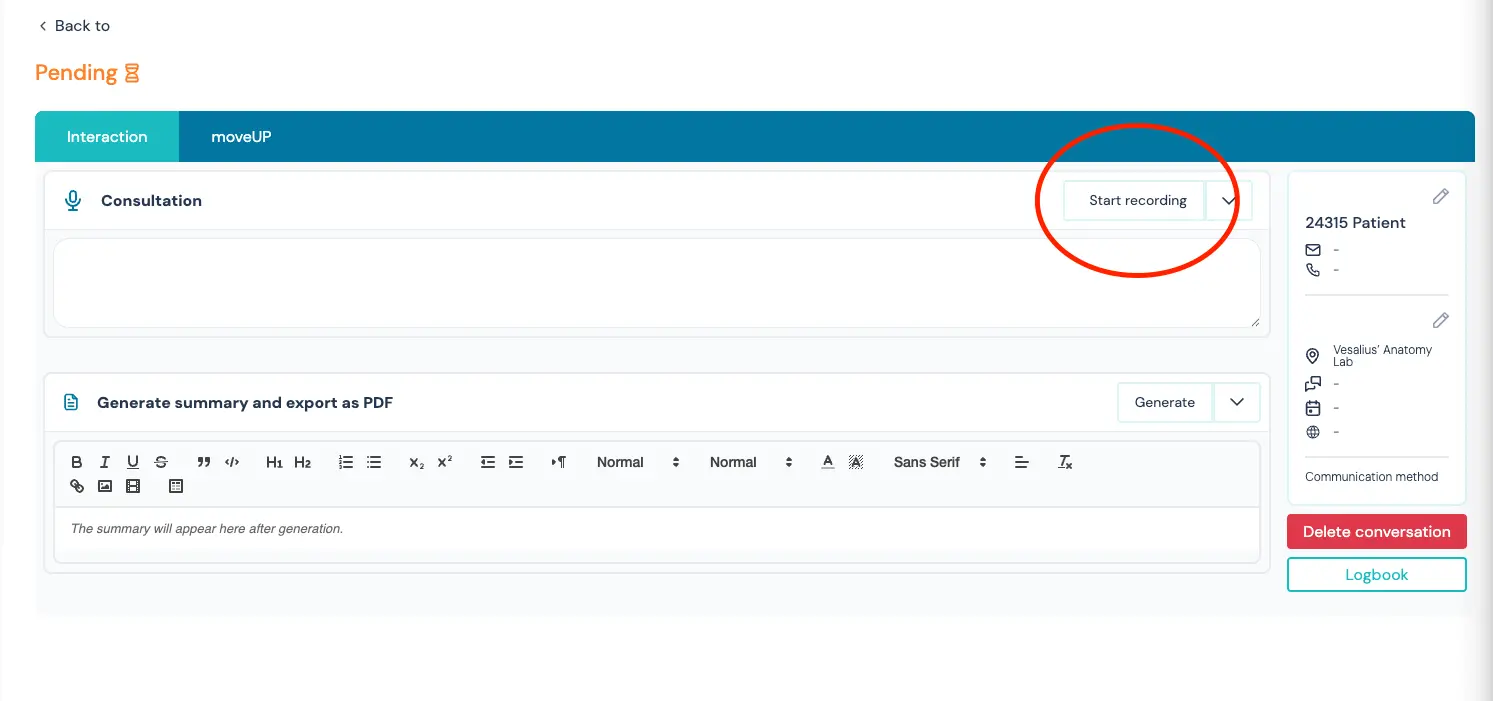
Task: Toggle bold formatting in summary editor
Action: click(x=77, y=462)
